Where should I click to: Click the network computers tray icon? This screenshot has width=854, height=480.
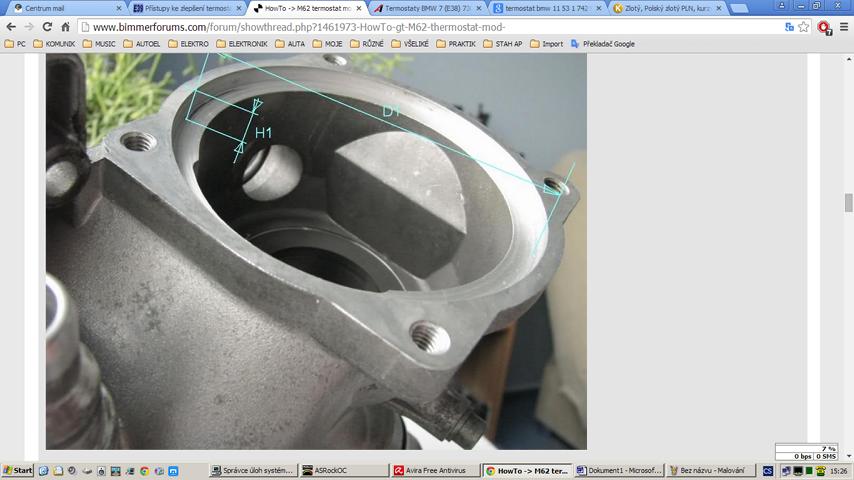pos(786,471)
